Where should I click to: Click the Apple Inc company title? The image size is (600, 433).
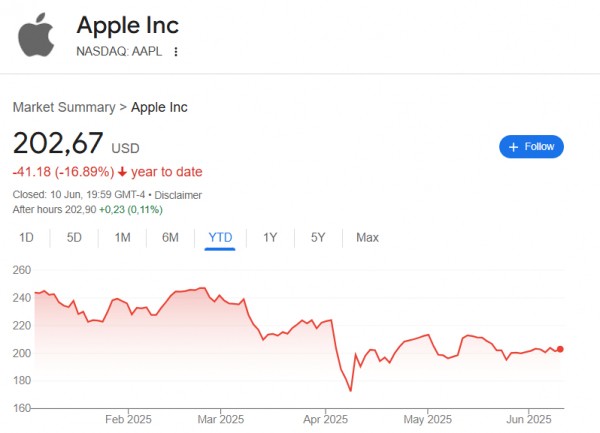128,26
